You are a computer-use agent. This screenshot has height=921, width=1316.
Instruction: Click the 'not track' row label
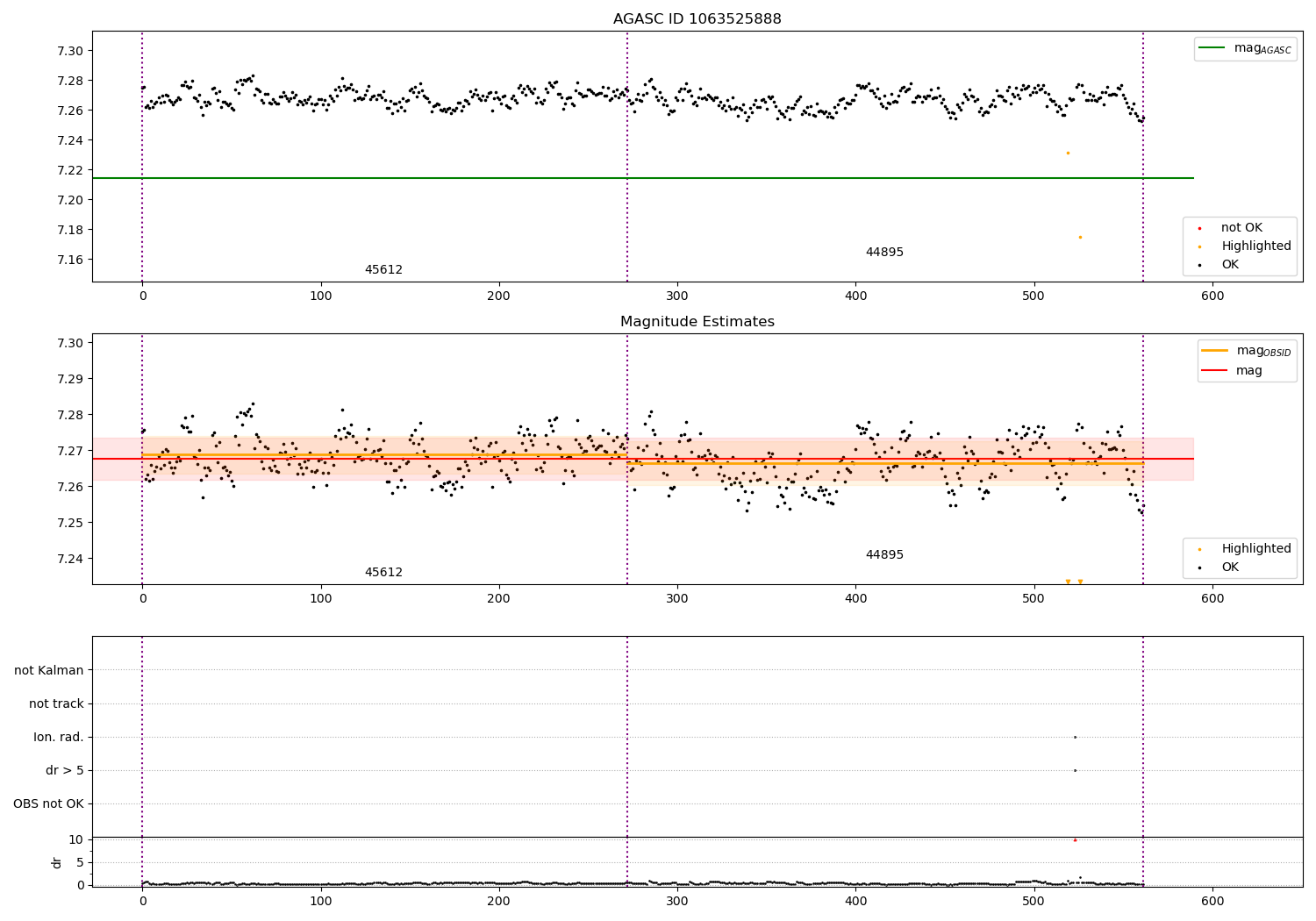click(x=56, y=704)
